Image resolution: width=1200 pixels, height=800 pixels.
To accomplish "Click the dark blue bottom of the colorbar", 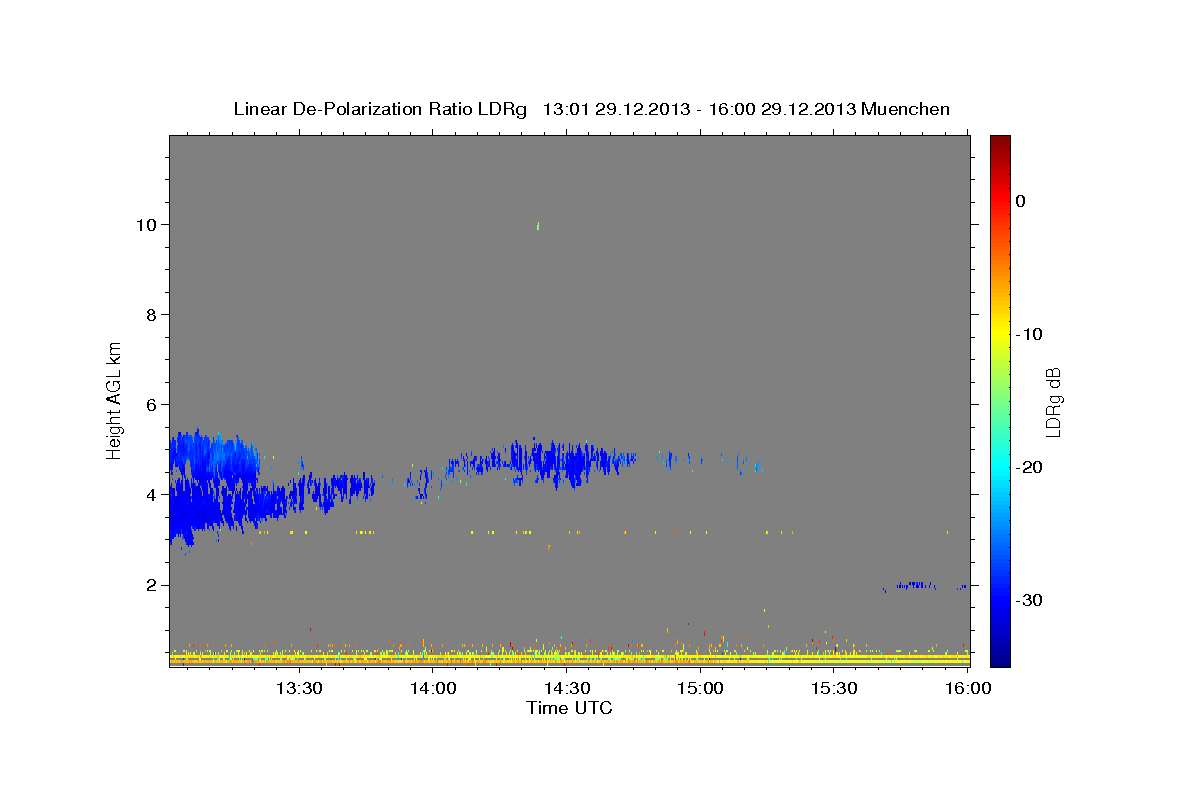I will (1000, 655).
